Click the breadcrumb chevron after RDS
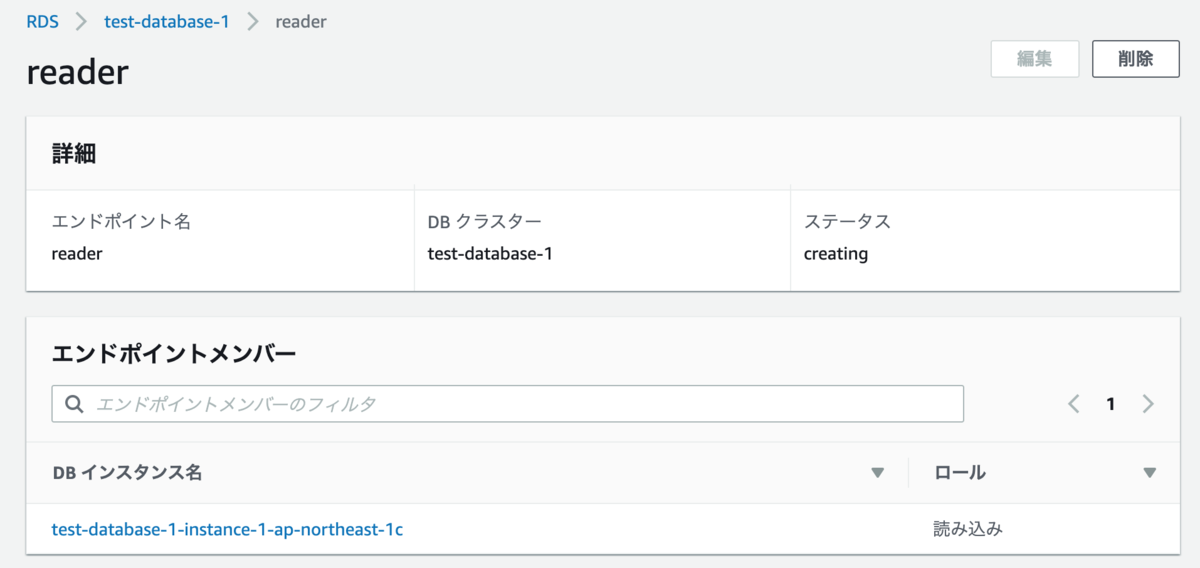 pos(81,21)
